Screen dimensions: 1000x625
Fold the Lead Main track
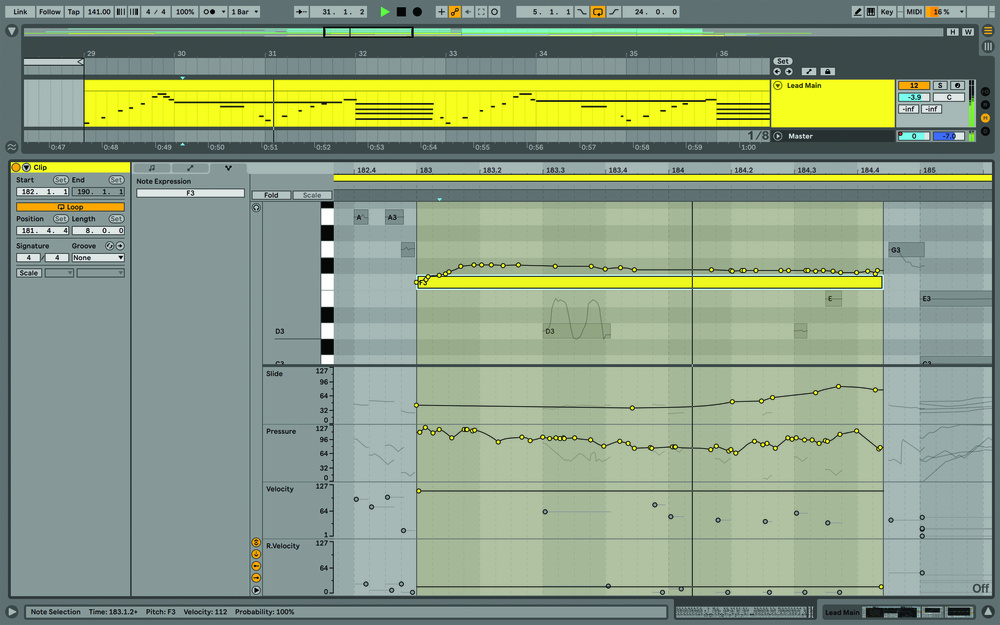coord(778,85)
